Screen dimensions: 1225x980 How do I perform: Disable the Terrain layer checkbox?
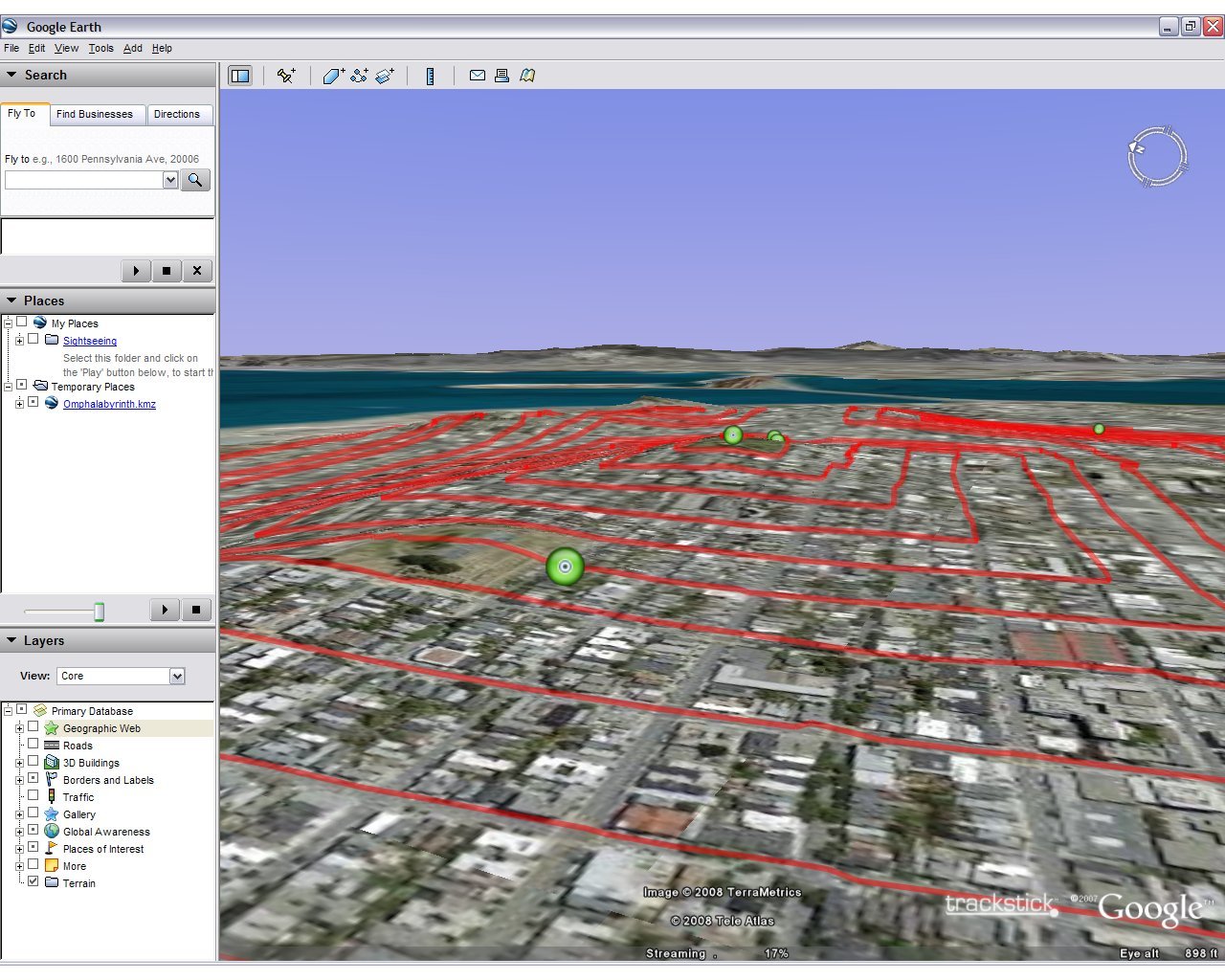point(33,882)
